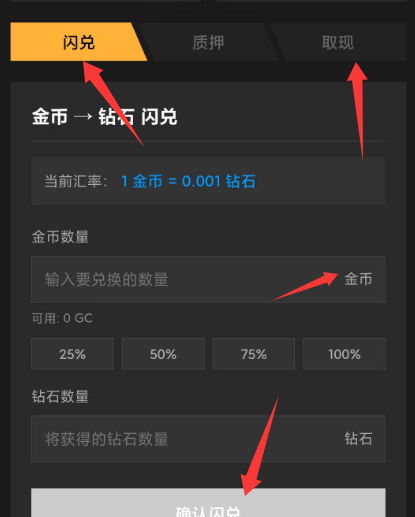This screenshot has width=415, height=517.
Task: Choose the 50% amount button
Action: (x=163, y=354)
